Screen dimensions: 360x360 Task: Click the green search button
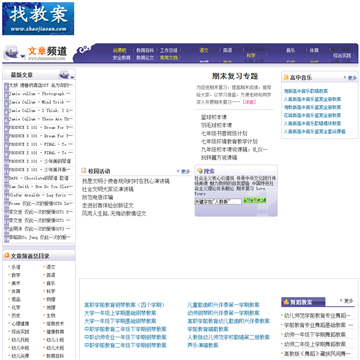[255, 200]
